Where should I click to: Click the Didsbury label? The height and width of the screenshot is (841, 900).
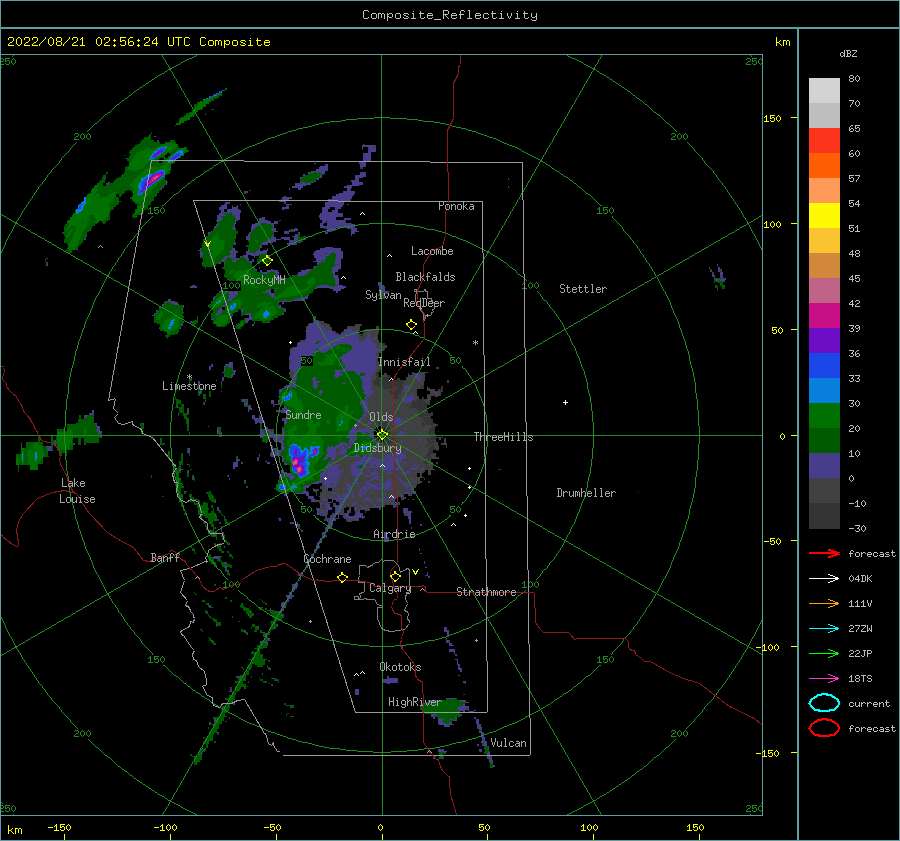377,448
